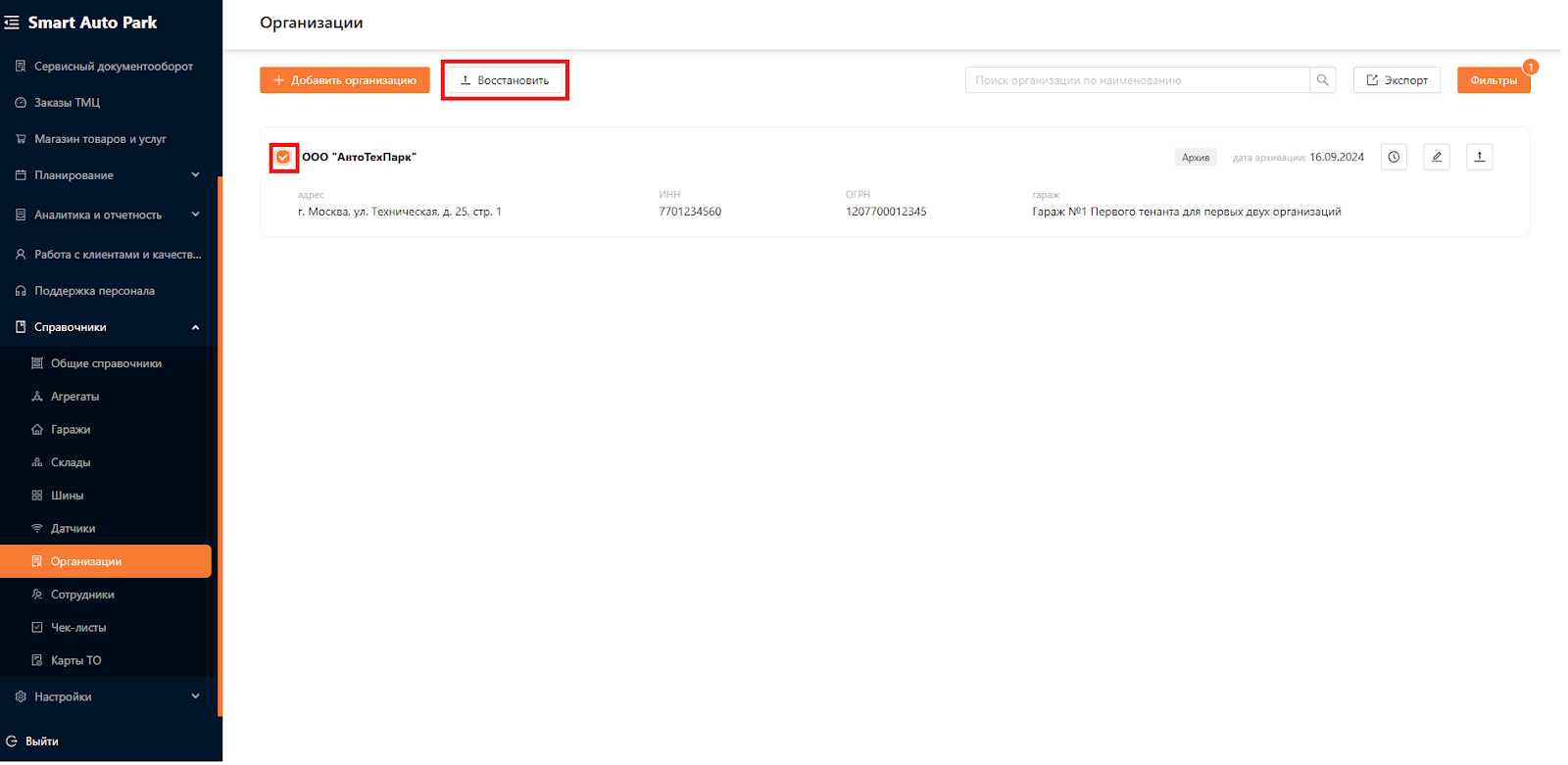Open the Шины directory section
Screen dimensions: 1568x765
point(67,496)
